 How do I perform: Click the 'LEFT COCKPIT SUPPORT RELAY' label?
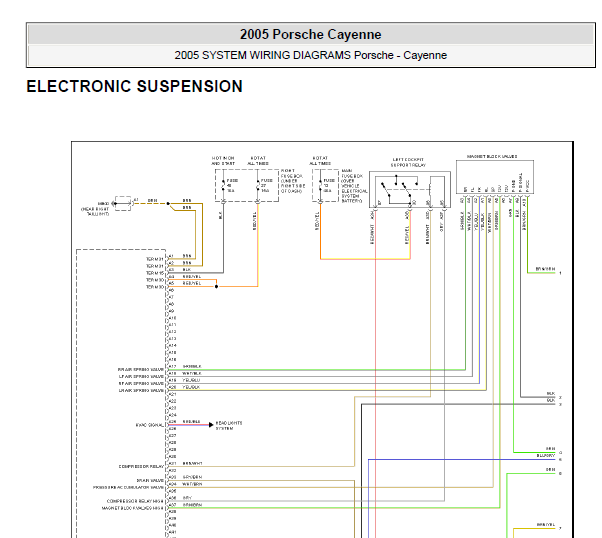[x=408, y=162]
